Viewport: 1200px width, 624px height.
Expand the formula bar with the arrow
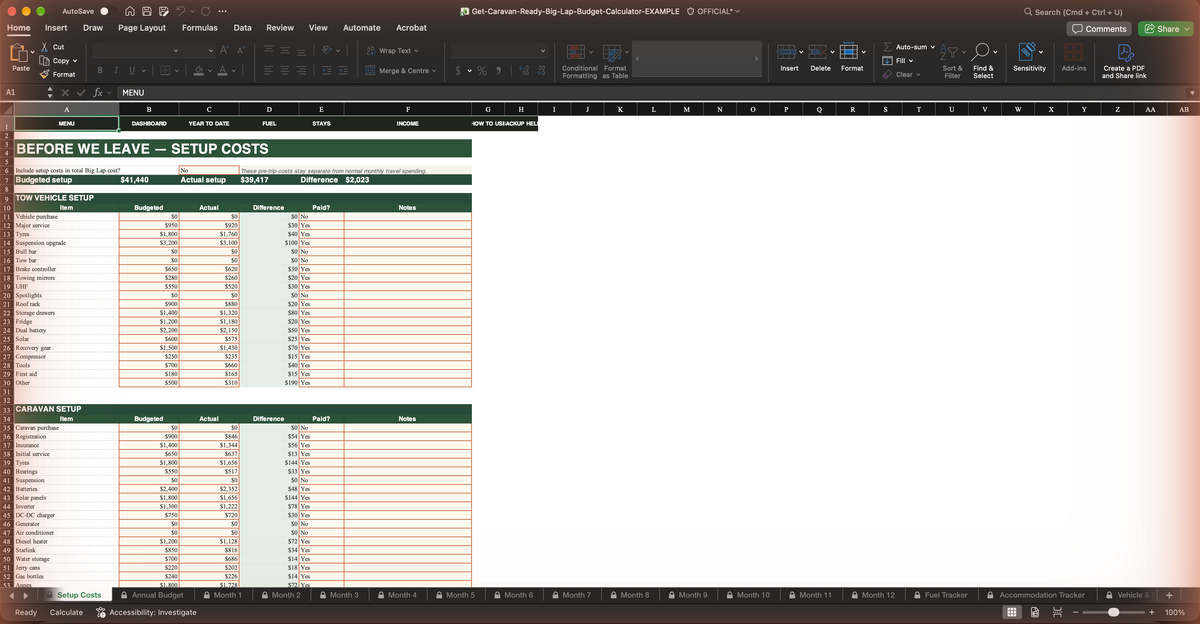pyautogui.click(x=1190, y=92)
